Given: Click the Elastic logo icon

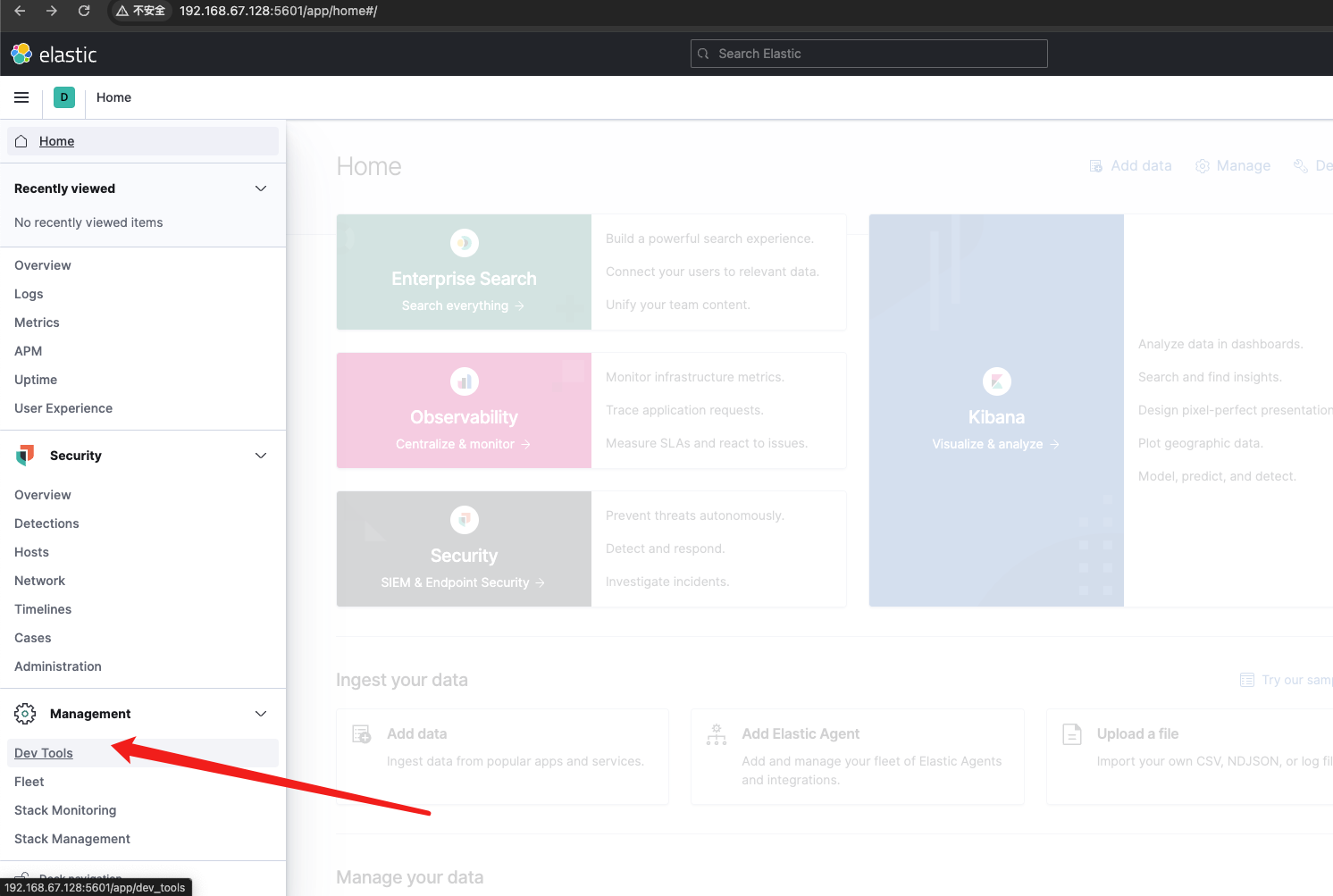Looking at the screenshot, I should (21, 54).
